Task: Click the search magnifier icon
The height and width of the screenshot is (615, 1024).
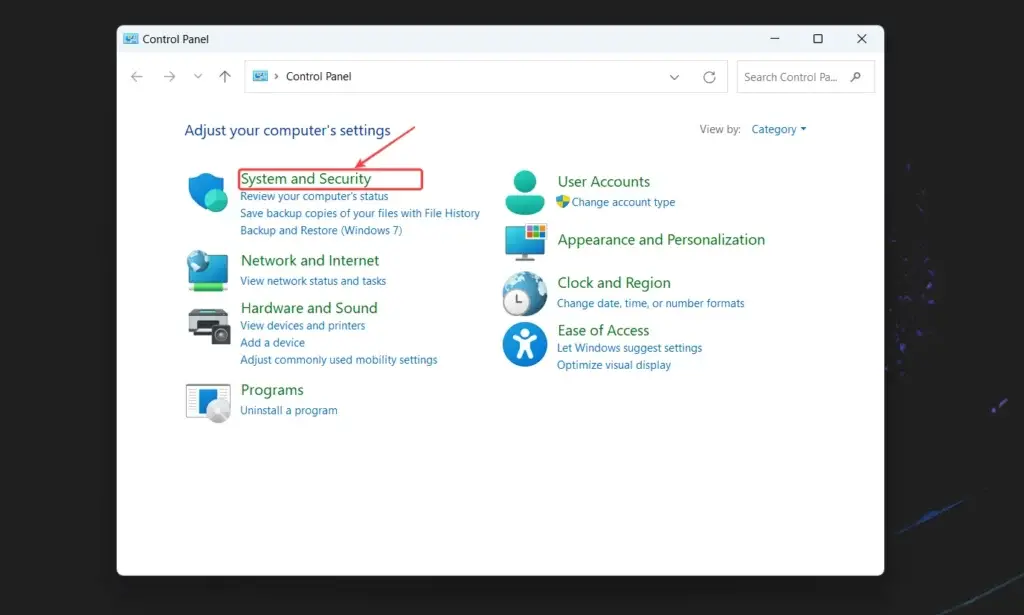Action: pos(857,76)
